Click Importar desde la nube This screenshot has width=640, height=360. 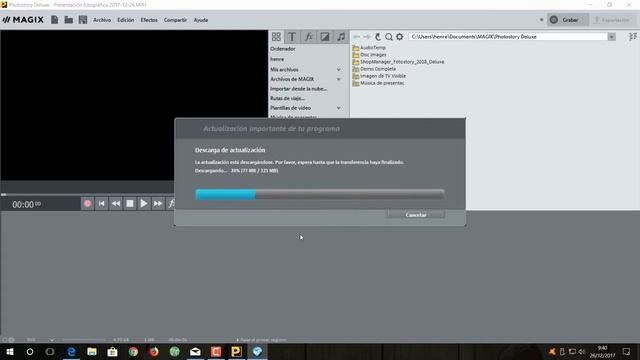[298, 89]
